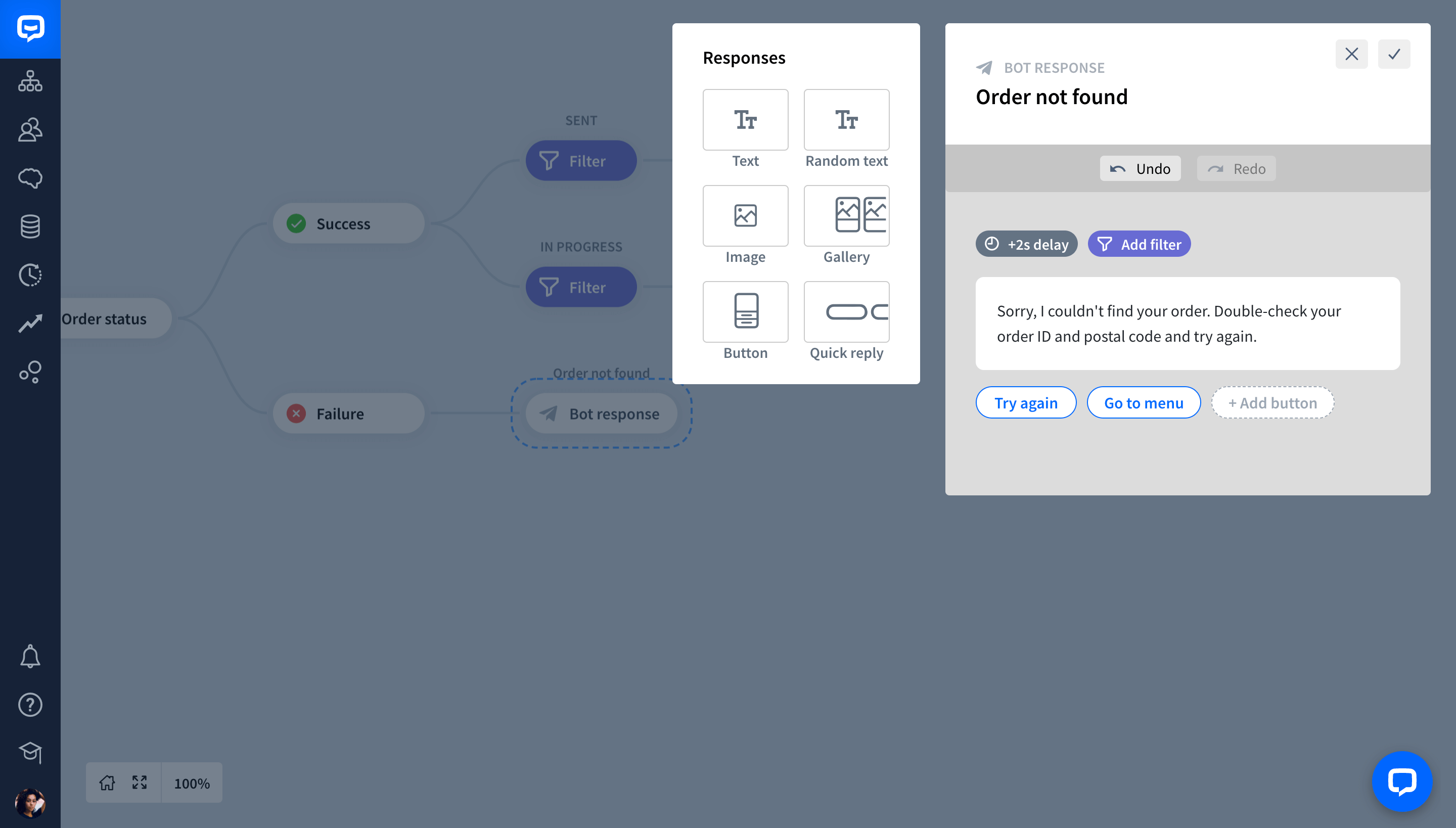The image size is (1456, 828).
Task: Open the live chat widget
Action: click(x=1402, y=781)
